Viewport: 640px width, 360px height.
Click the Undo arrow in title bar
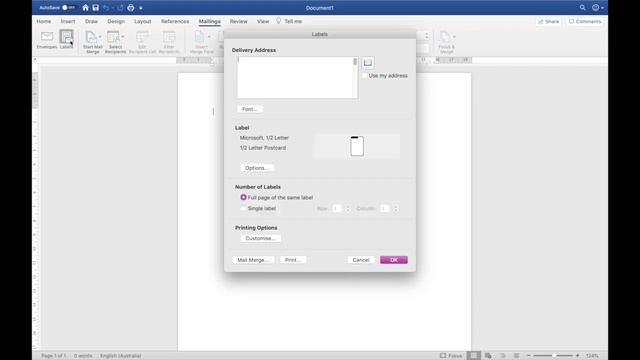pyautogui.click(x=106, y=8)
